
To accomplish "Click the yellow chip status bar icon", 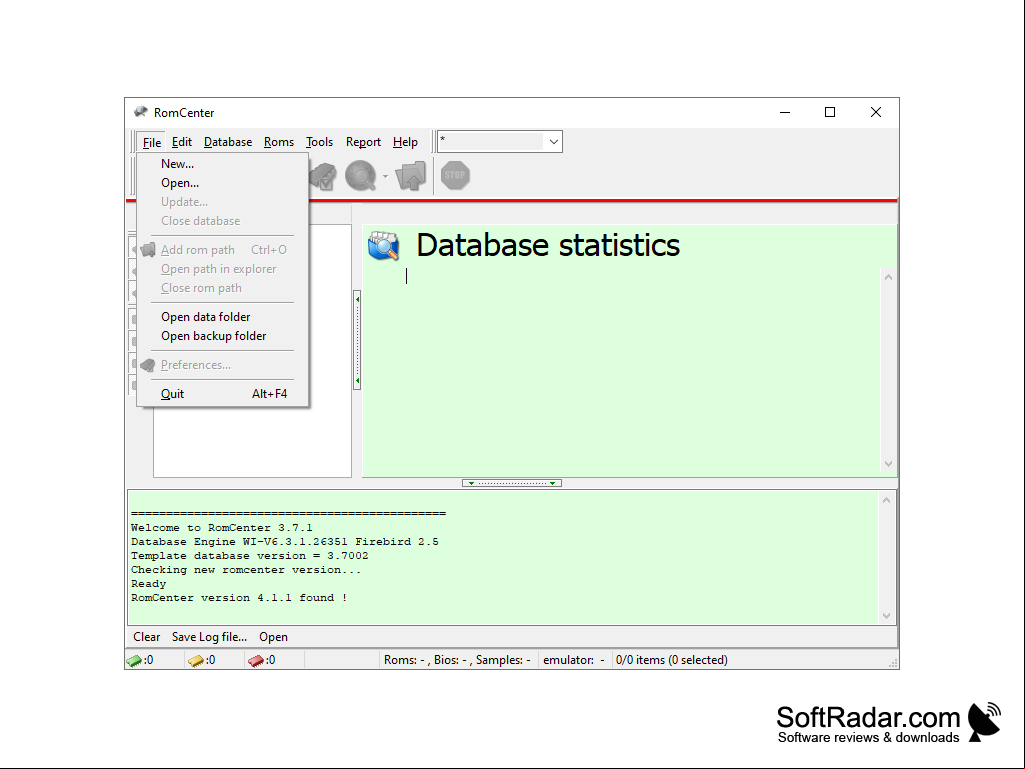I will (x=195, y=660).
